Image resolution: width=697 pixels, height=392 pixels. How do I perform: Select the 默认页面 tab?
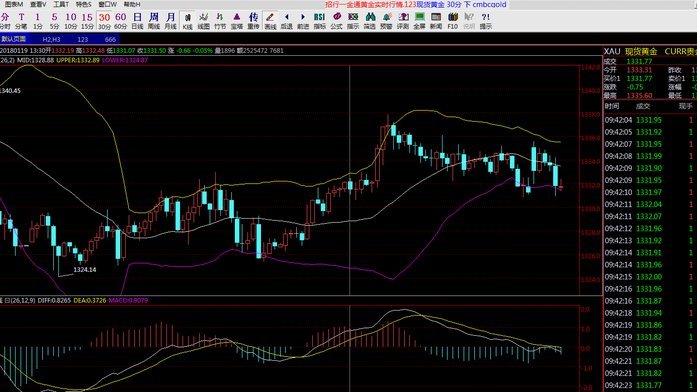pos(13,39)
